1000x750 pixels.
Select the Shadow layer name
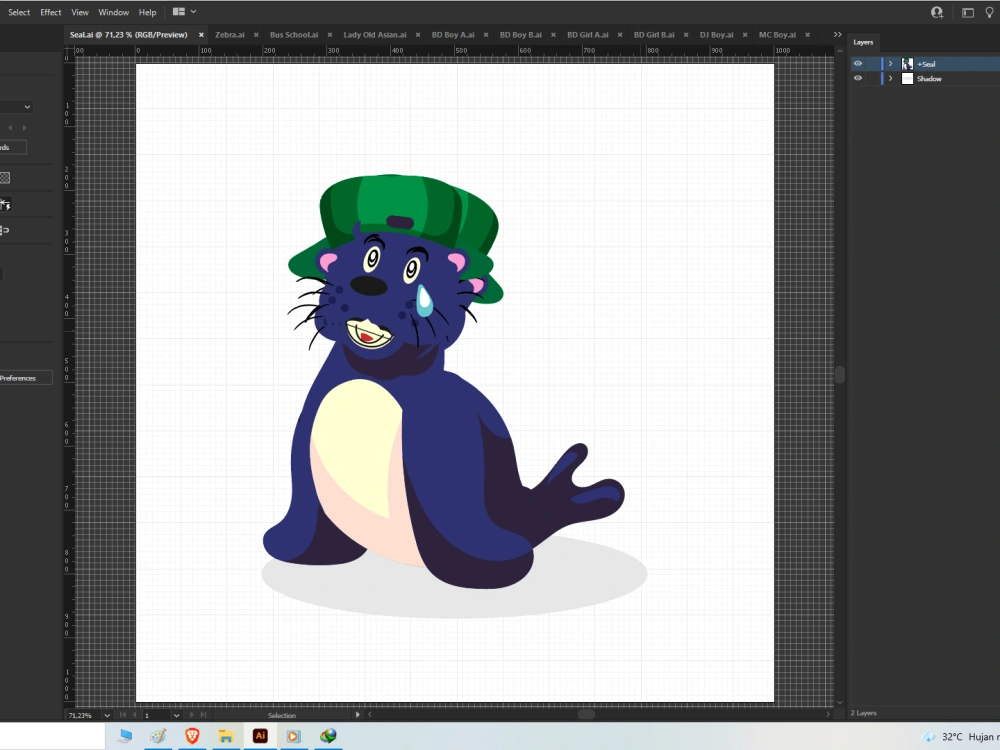click(929, 78)
